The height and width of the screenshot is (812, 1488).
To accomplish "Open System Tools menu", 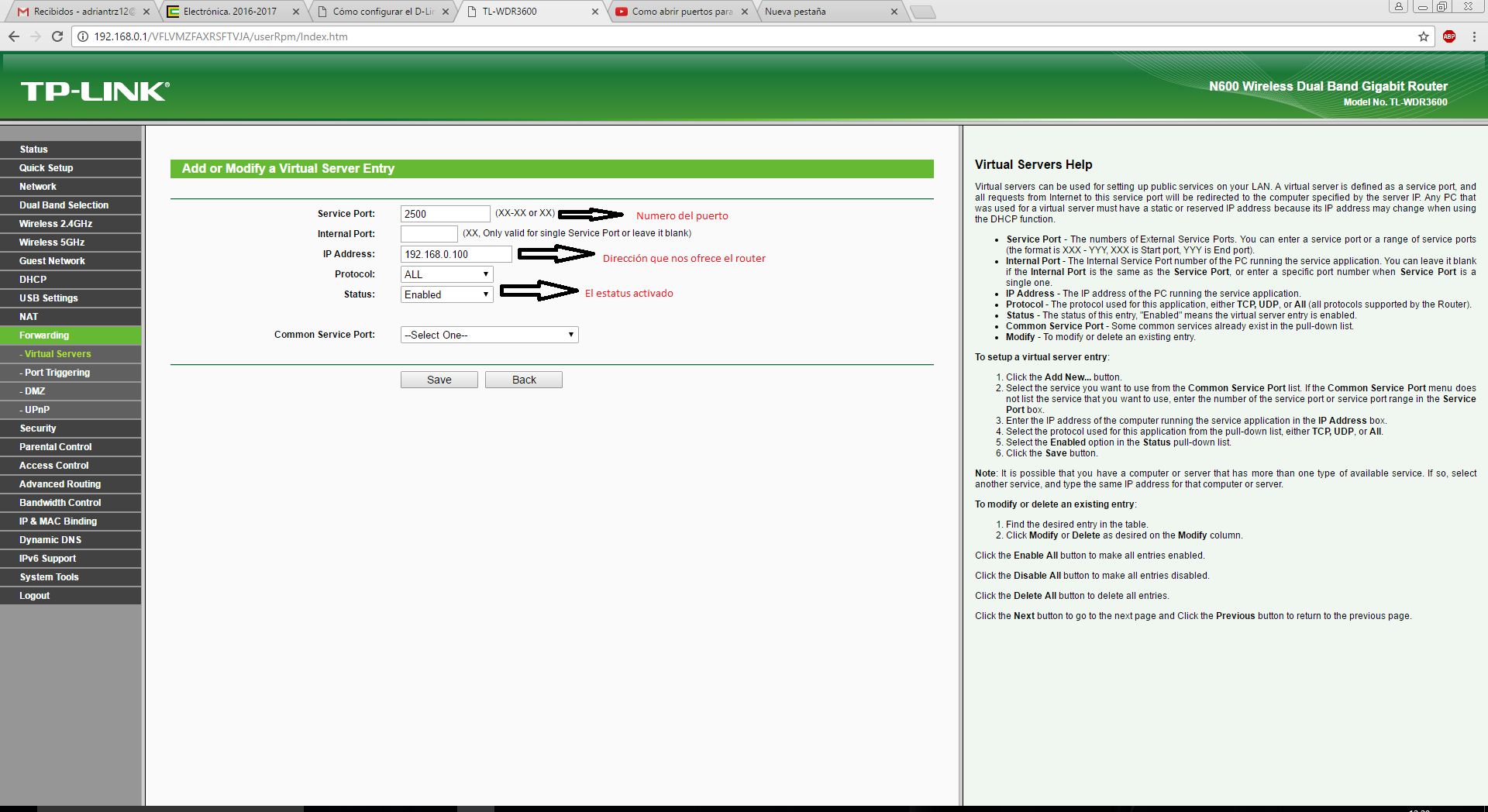I will pos(71,577).
